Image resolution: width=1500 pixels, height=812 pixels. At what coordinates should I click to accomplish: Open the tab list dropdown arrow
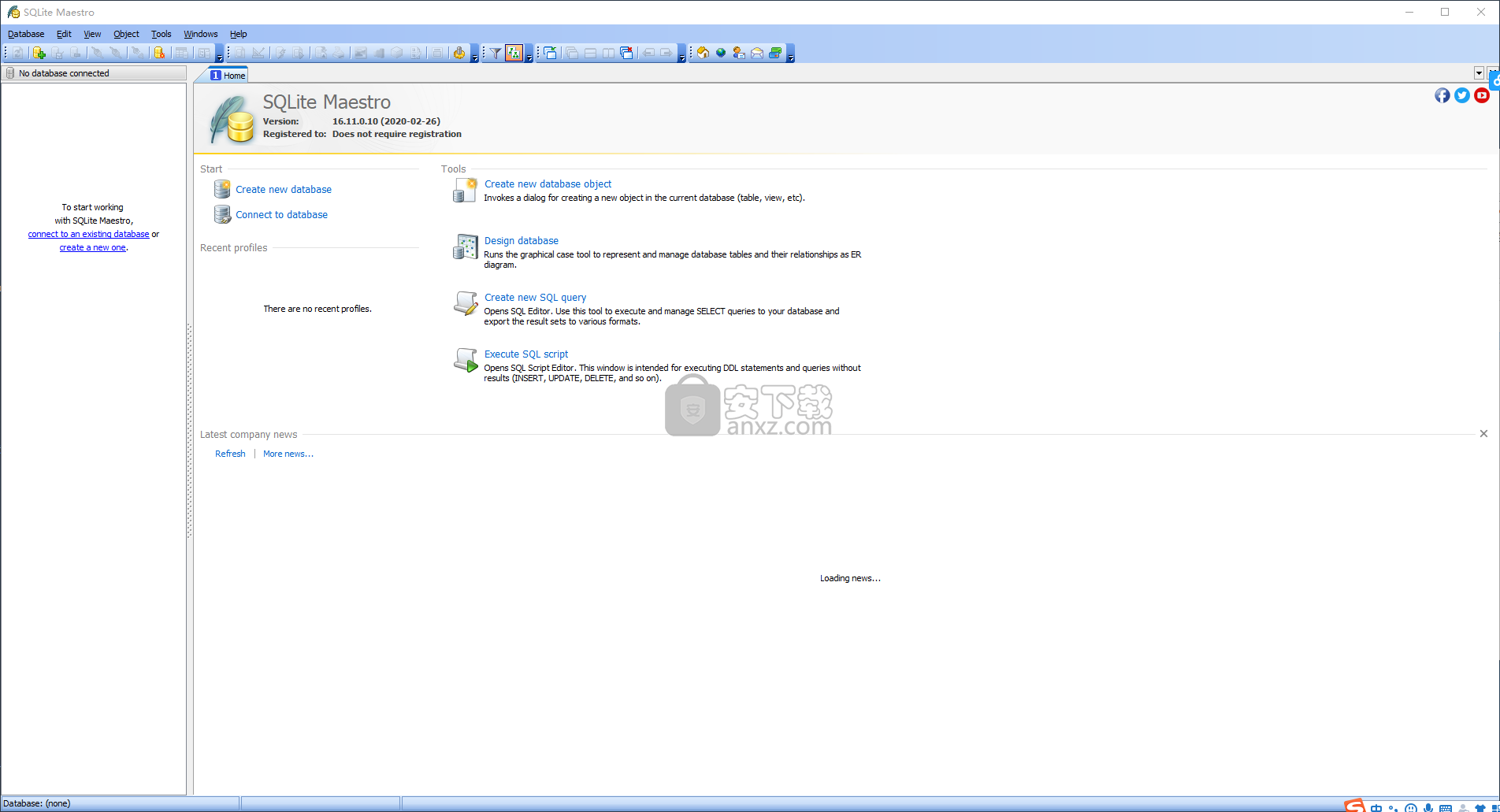pos(1479,73)
